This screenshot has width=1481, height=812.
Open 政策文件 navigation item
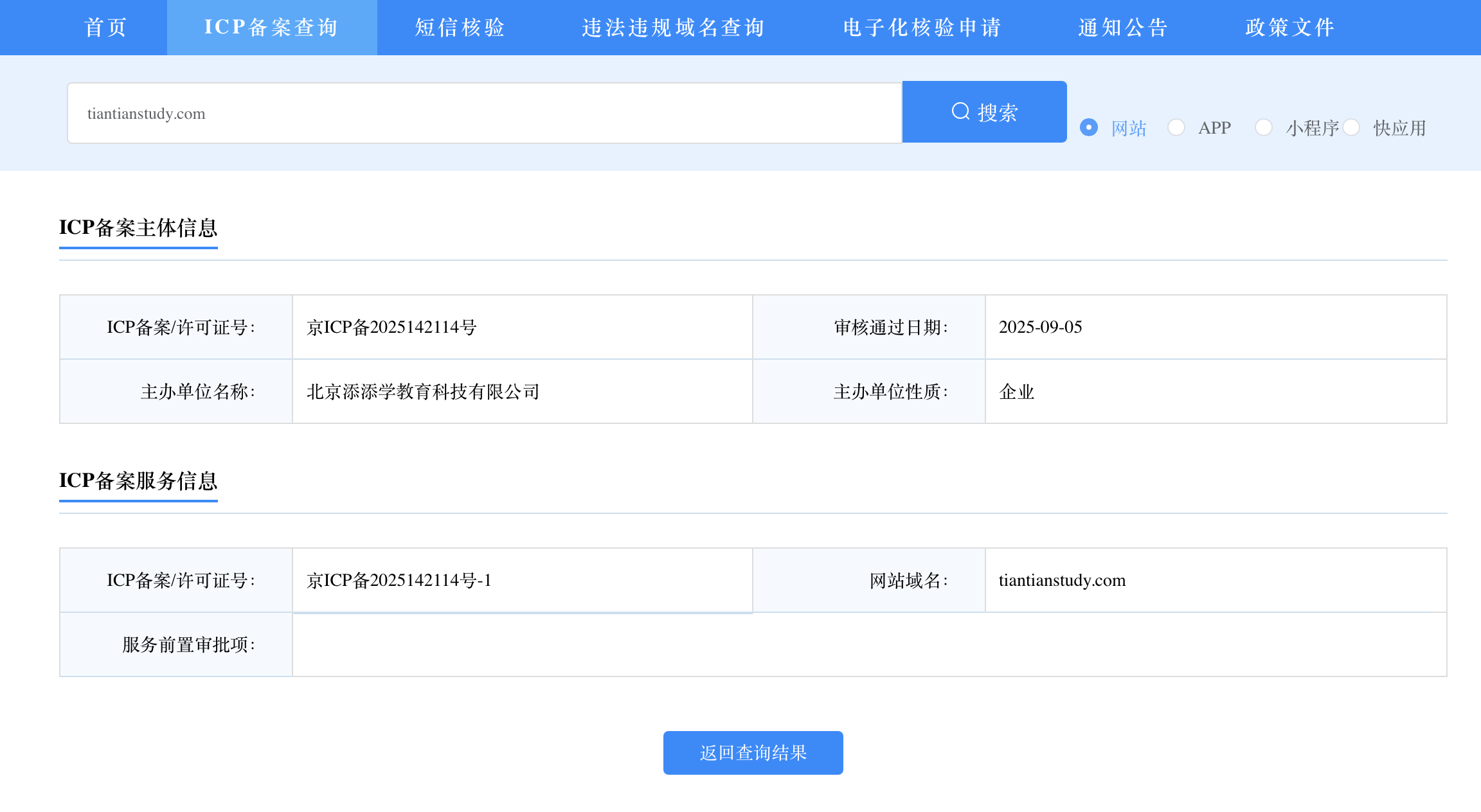1289,28
